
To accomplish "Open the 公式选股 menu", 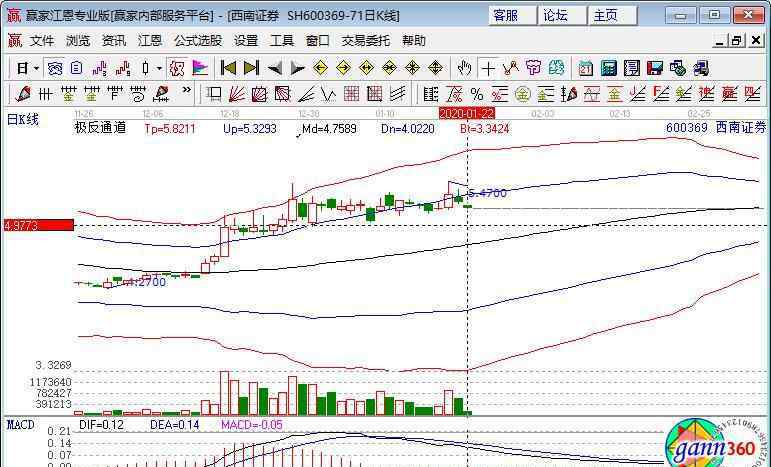I will [x=198, y=41].
